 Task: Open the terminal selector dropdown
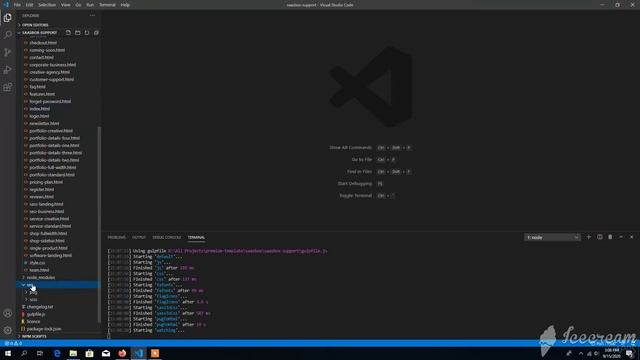[552, 237]
